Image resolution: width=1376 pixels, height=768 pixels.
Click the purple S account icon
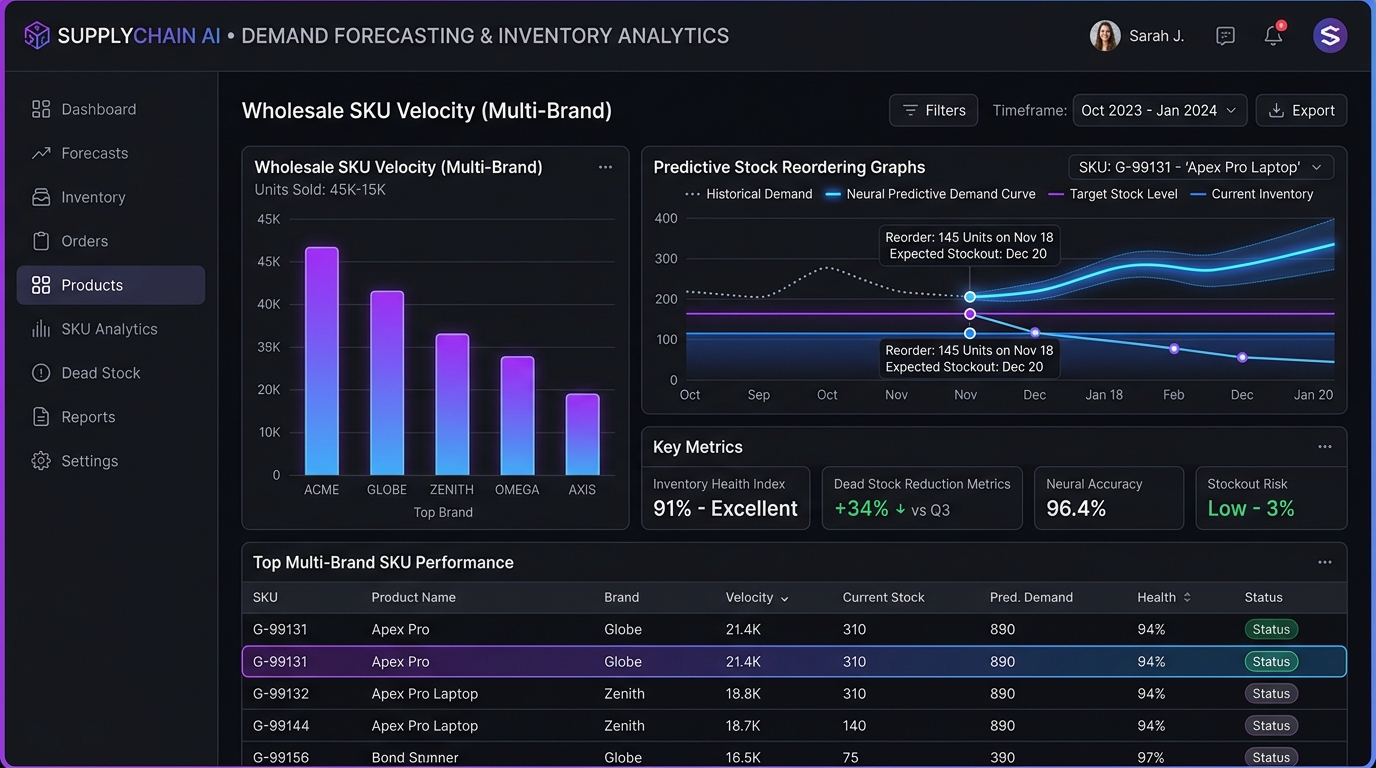(x=1330, y=36)
